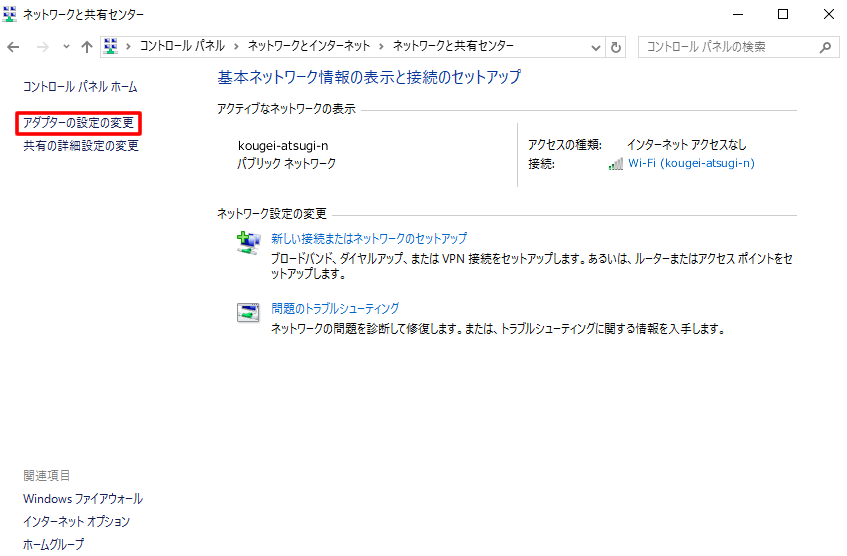Close the ネットワークと共有センター window
The height and width of the screenshot is (556, 847).
point(829,14)
